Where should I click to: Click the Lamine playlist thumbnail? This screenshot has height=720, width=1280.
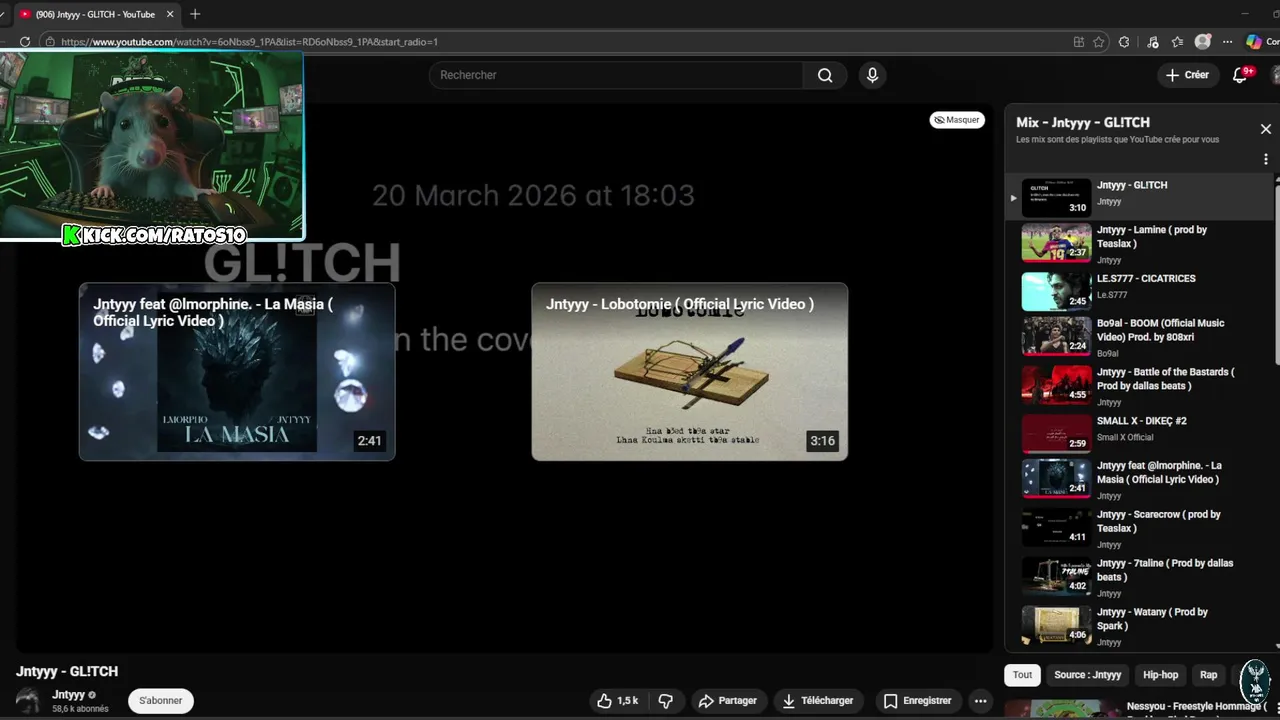(x=1056, y=243)
